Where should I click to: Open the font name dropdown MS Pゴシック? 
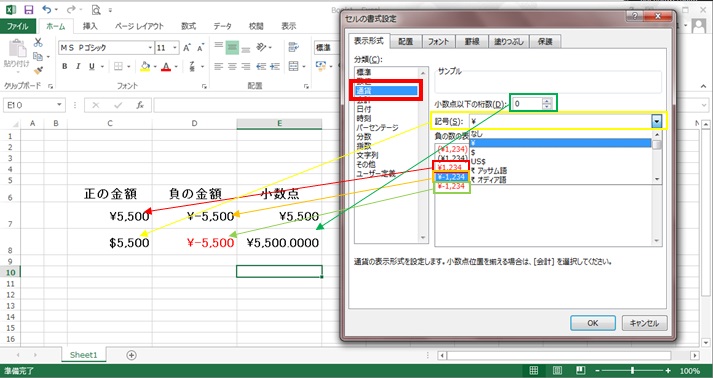tap(150, 47)
